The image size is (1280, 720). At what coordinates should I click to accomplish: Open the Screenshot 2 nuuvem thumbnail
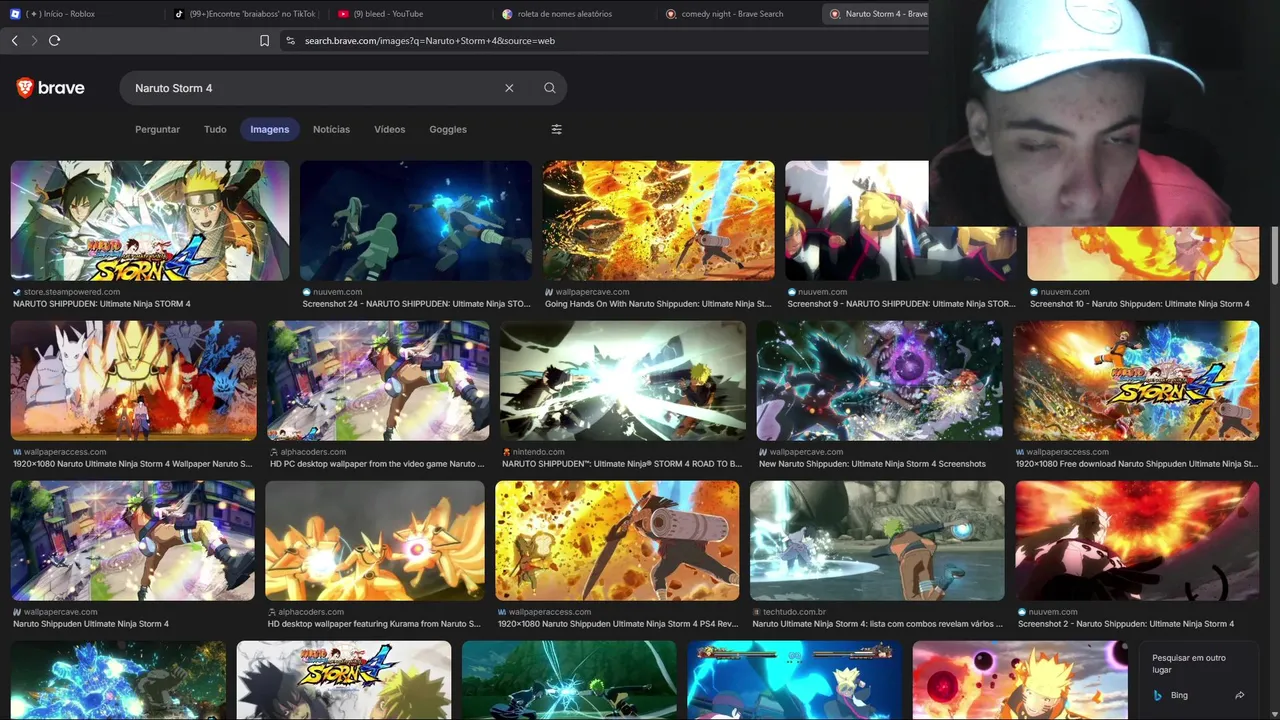click(1137, 540)
